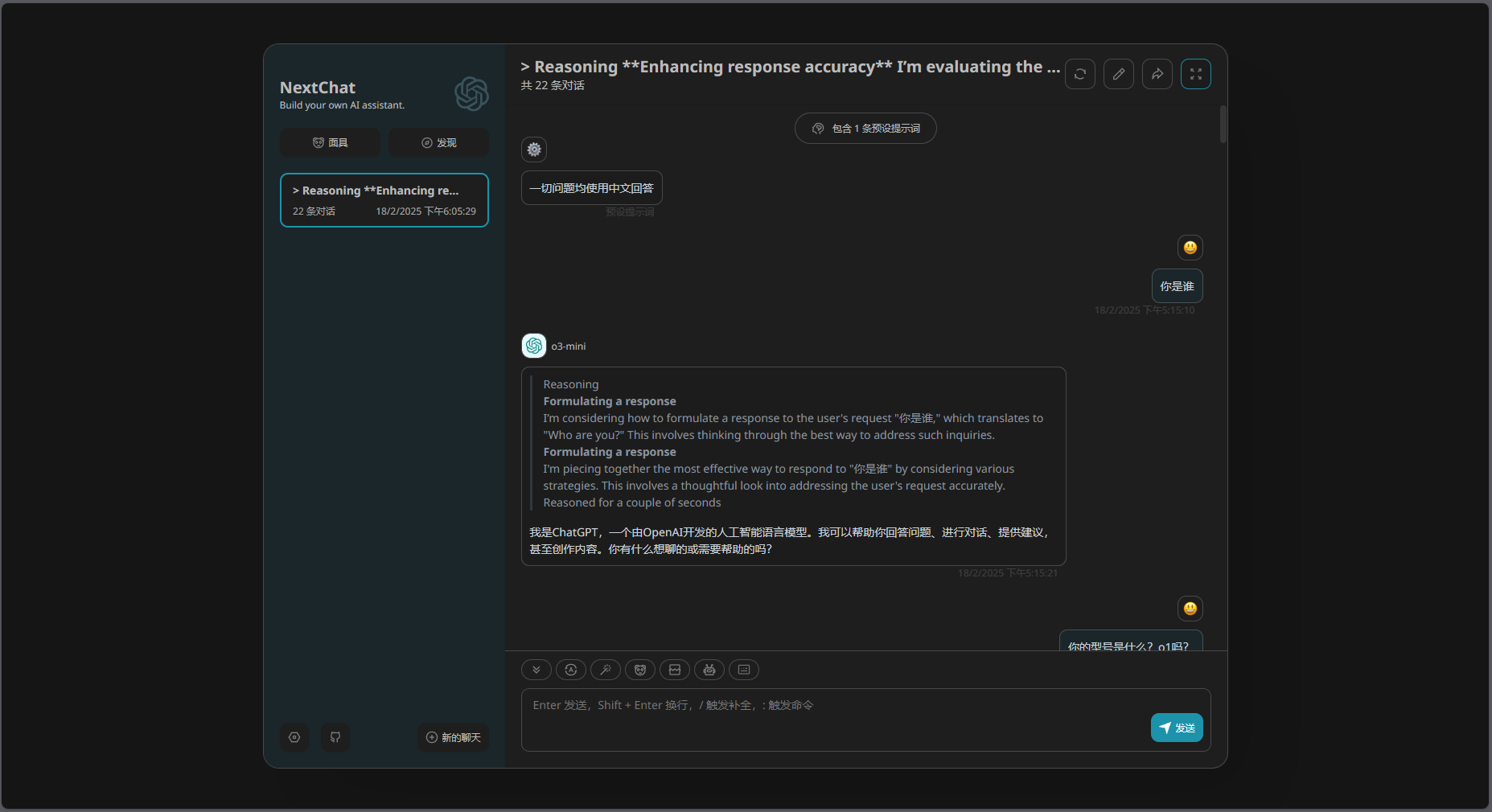Click the o3-mini model name label
The image size is (1492, 812).
[x=569, y=347]
